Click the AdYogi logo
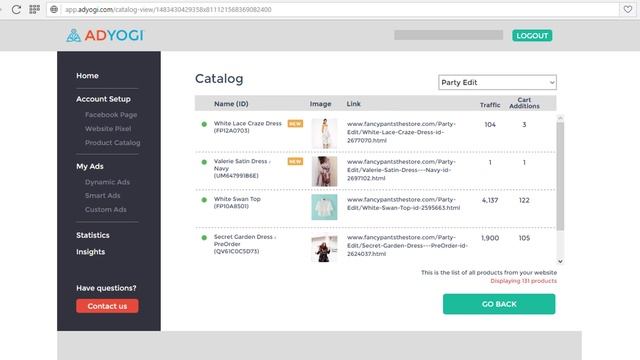Viewport: 640px width, 360px height. 105,36
